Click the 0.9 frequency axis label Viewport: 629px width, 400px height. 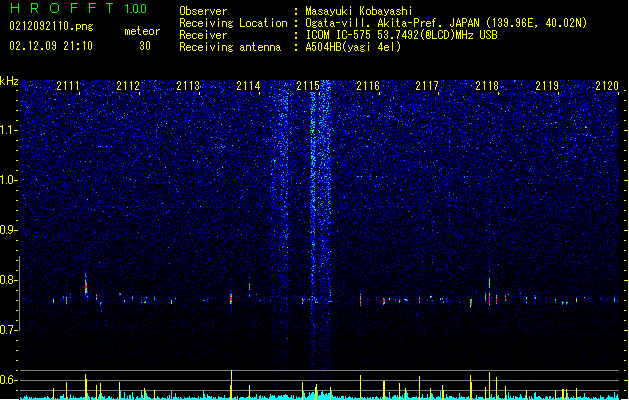pyautogui.click(x=8, y=229)
